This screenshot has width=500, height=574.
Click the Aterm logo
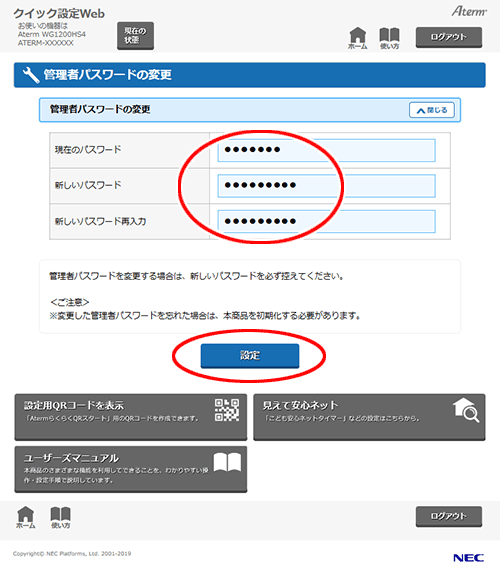tap(469, 11)
